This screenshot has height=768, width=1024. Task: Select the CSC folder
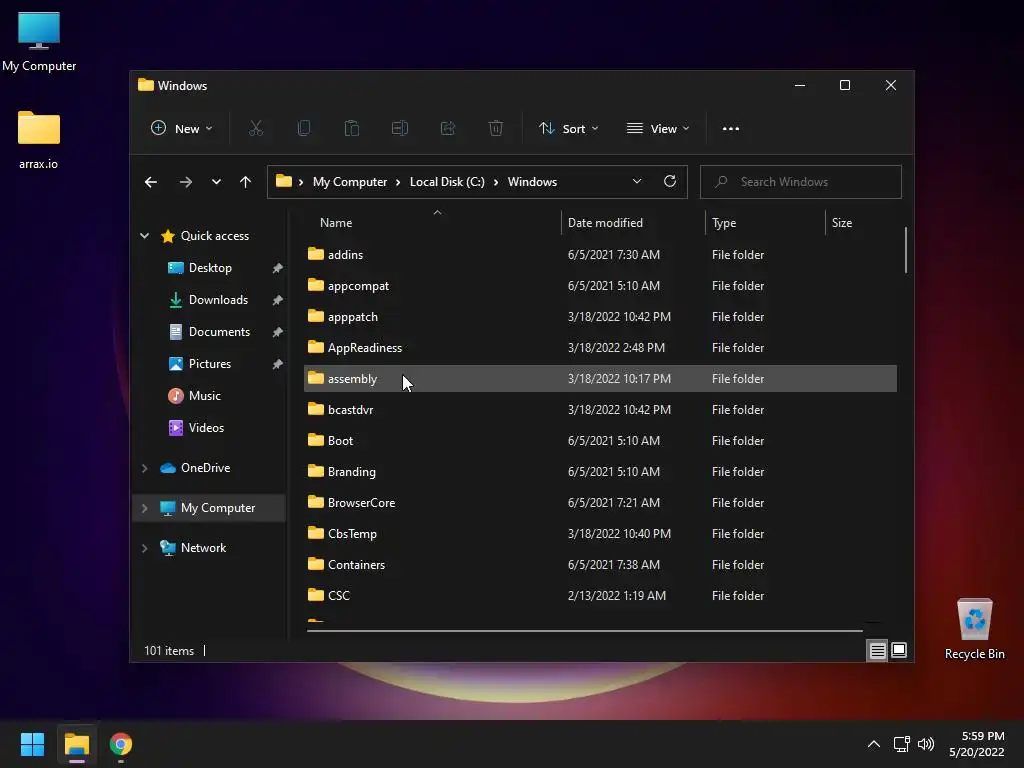(x=600, y=596)
